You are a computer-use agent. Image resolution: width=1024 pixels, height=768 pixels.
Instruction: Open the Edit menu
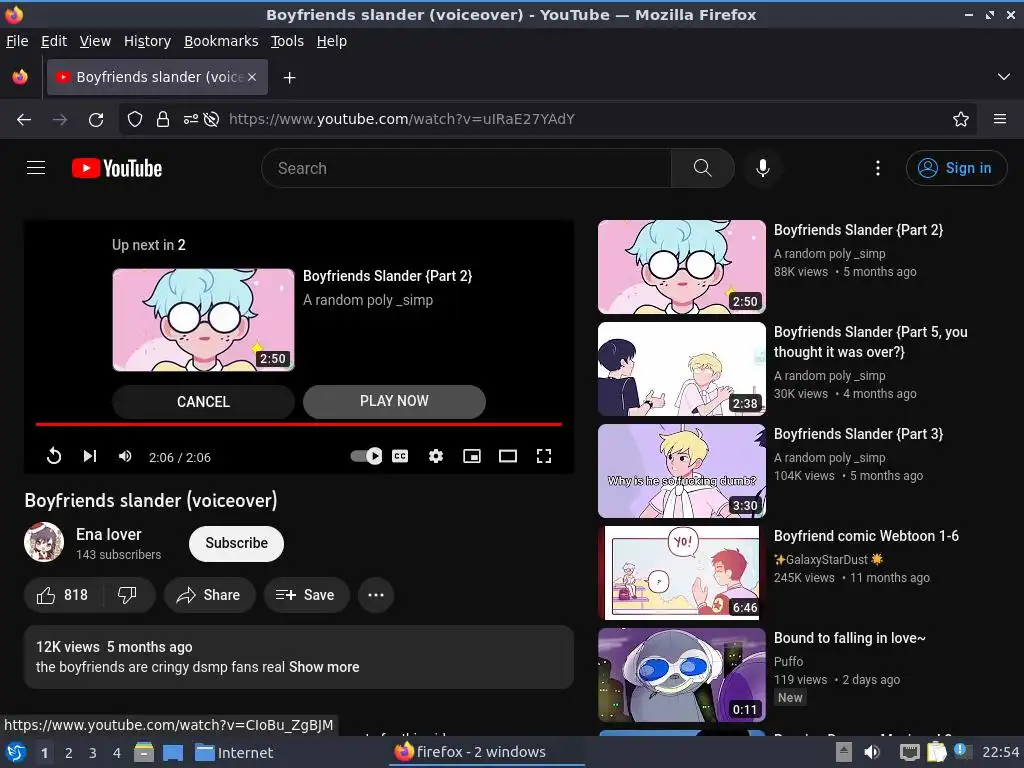coord(54,41)
